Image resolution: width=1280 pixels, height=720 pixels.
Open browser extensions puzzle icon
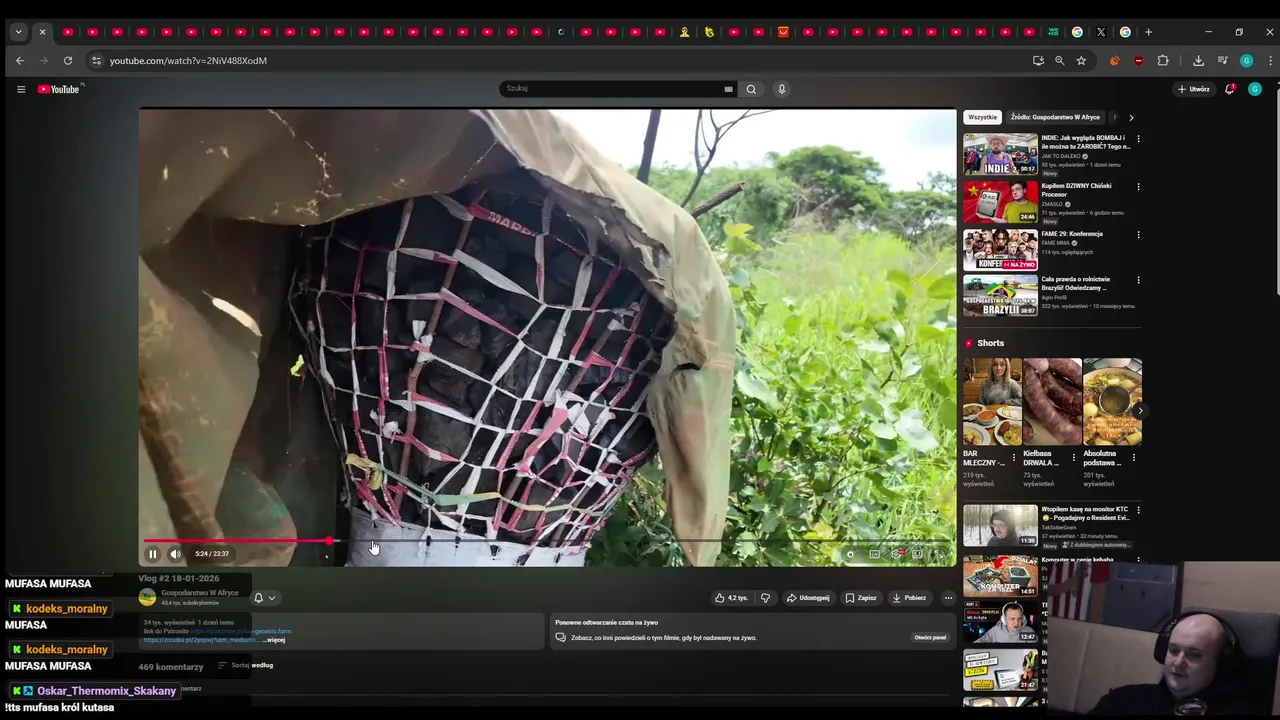pyautogui.click(x=1163, y=61)
